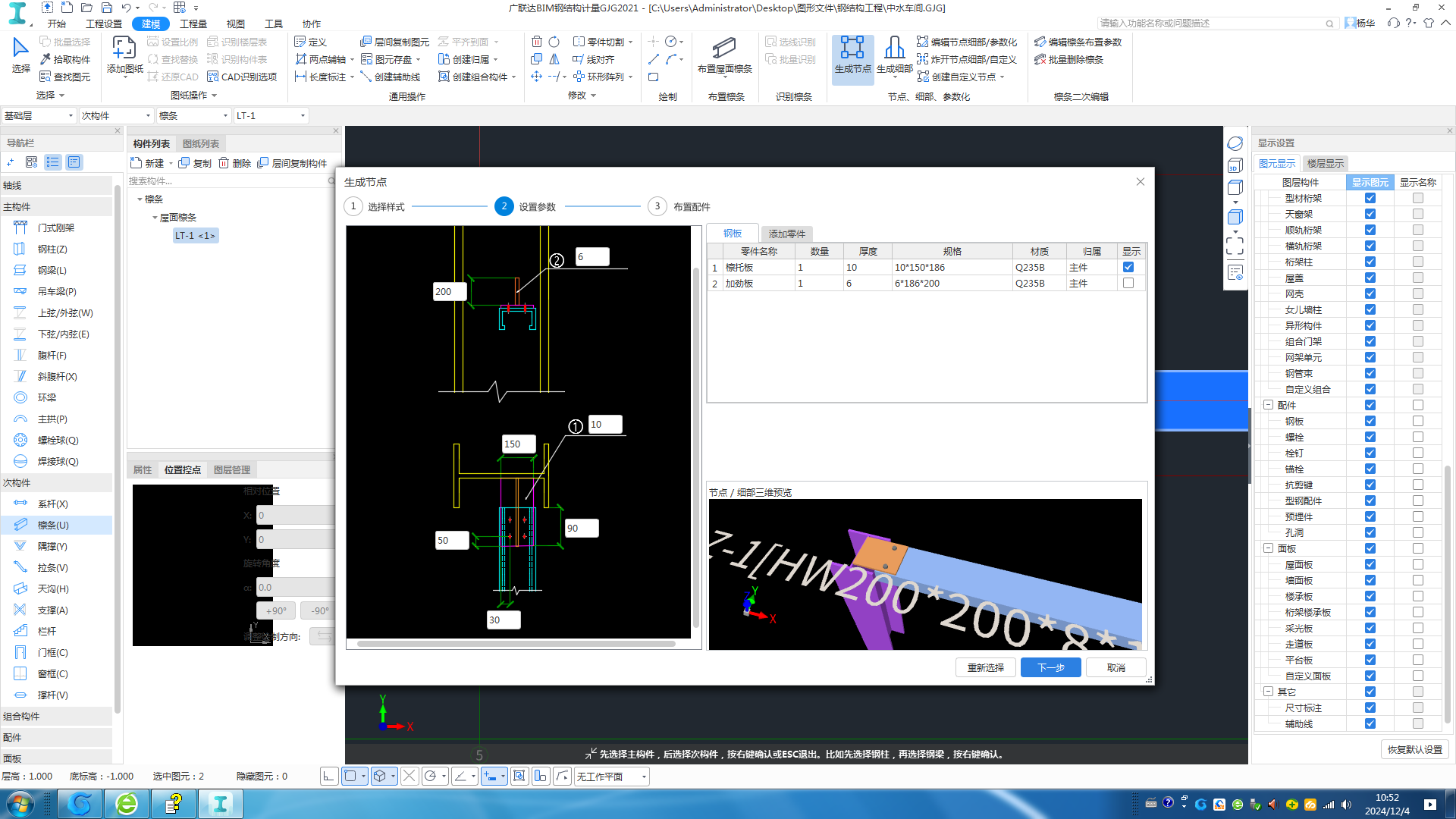Image resolution: width=1456 pixels, height=819 pixels.
Task: Click the 下一步 button
Action: coord(1050,667)
